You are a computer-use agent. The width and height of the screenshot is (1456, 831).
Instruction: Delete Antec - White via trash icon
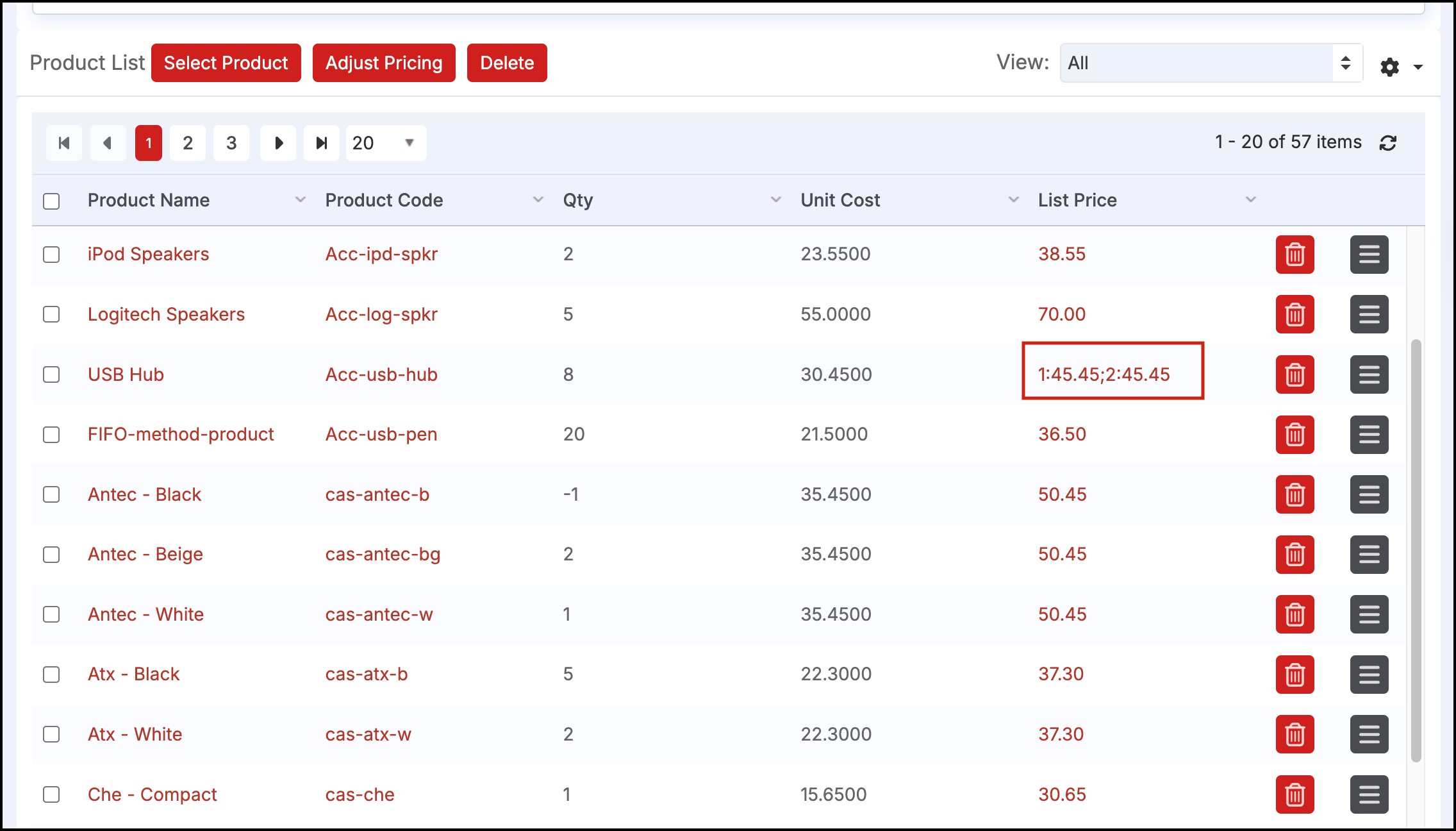click(x=1295, y=614)
